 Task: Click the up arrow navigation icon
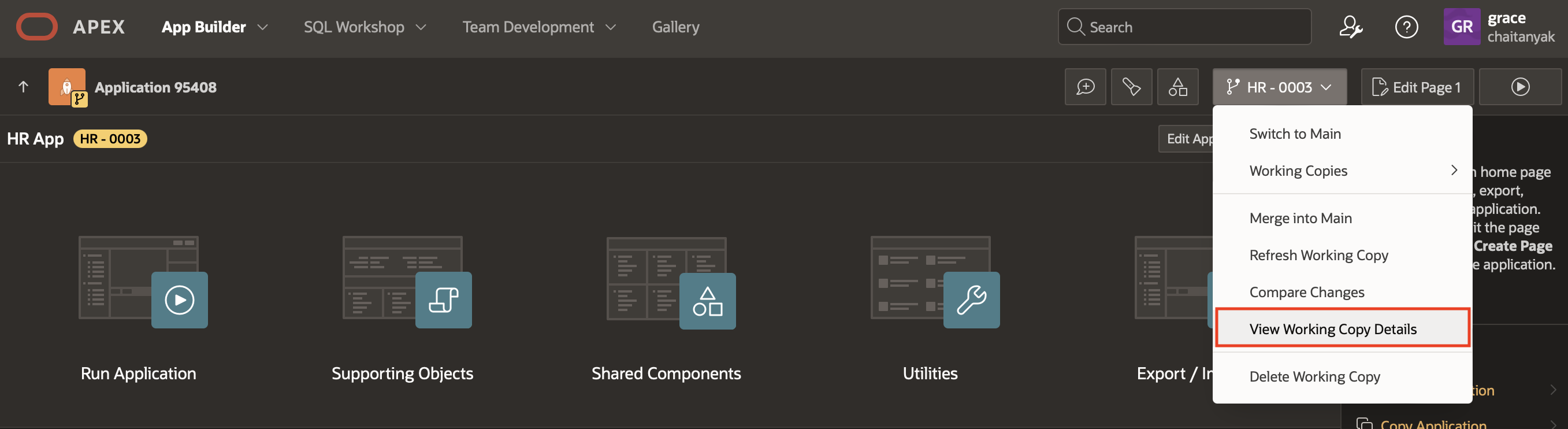point(23,87)
